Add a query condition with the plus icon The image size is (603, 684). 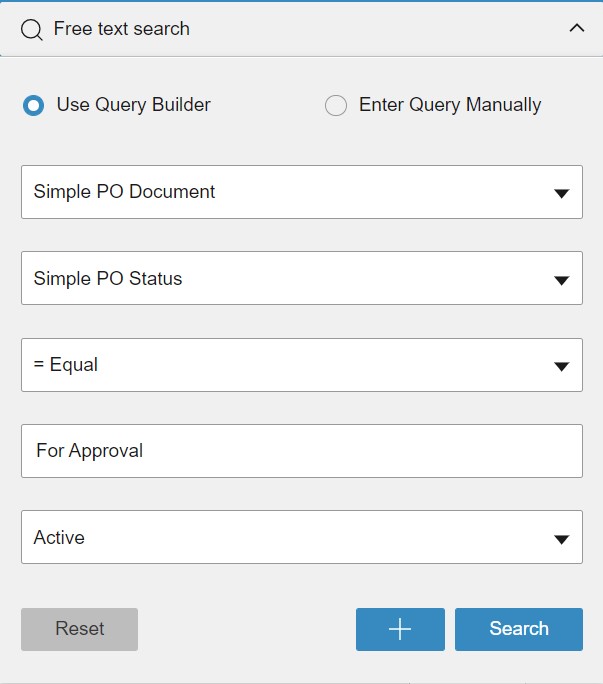400,629
